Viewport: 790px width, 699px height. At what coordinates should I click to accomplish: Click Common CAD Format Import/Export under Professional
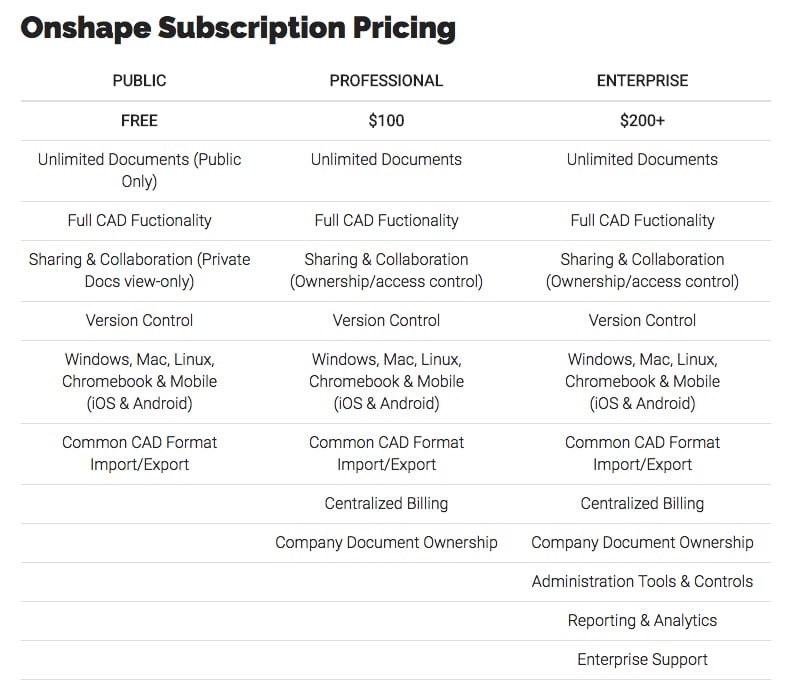pos(386,453)
